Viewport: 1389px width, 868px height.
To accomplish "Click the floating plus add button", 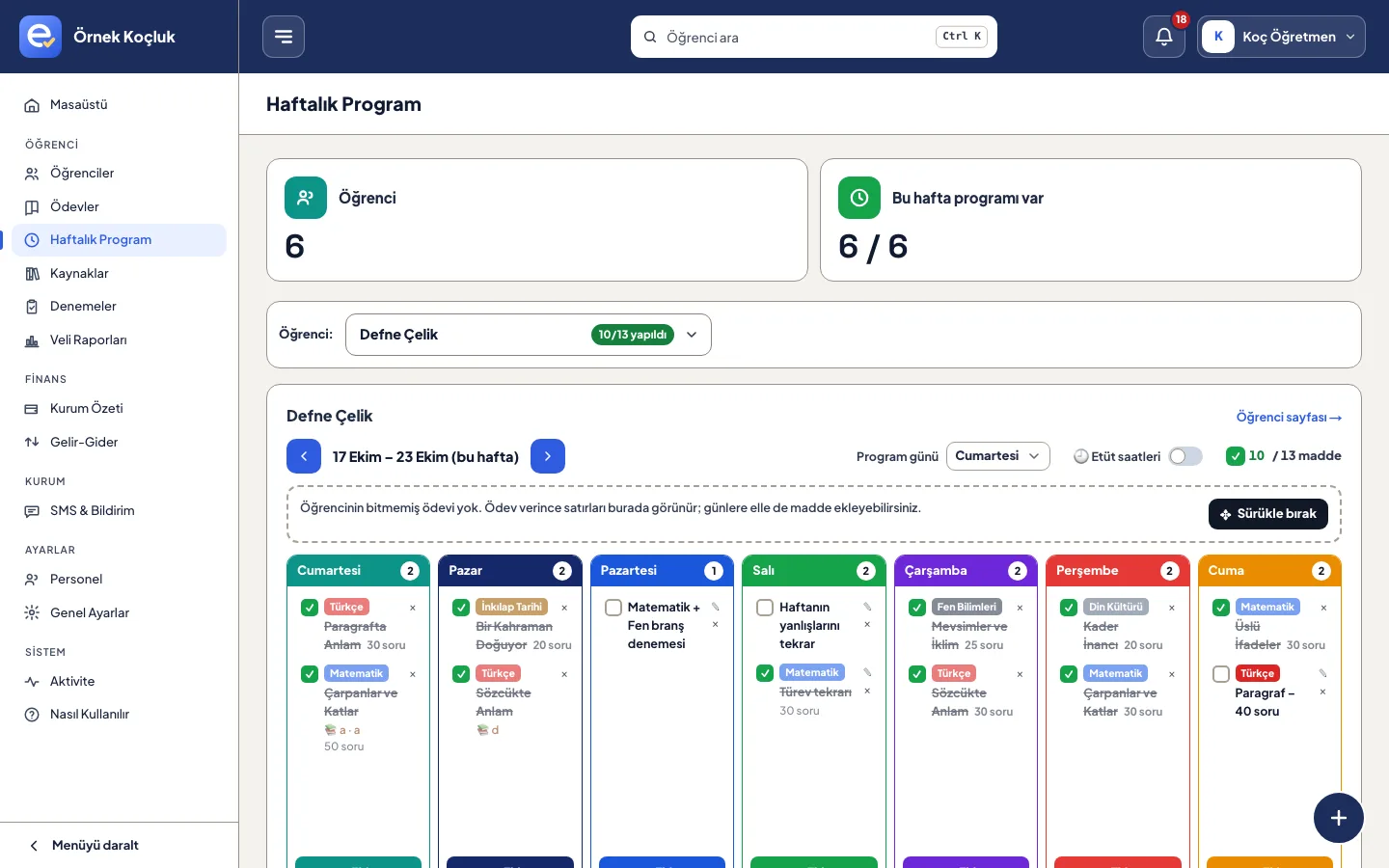I will coord(1339,818).
